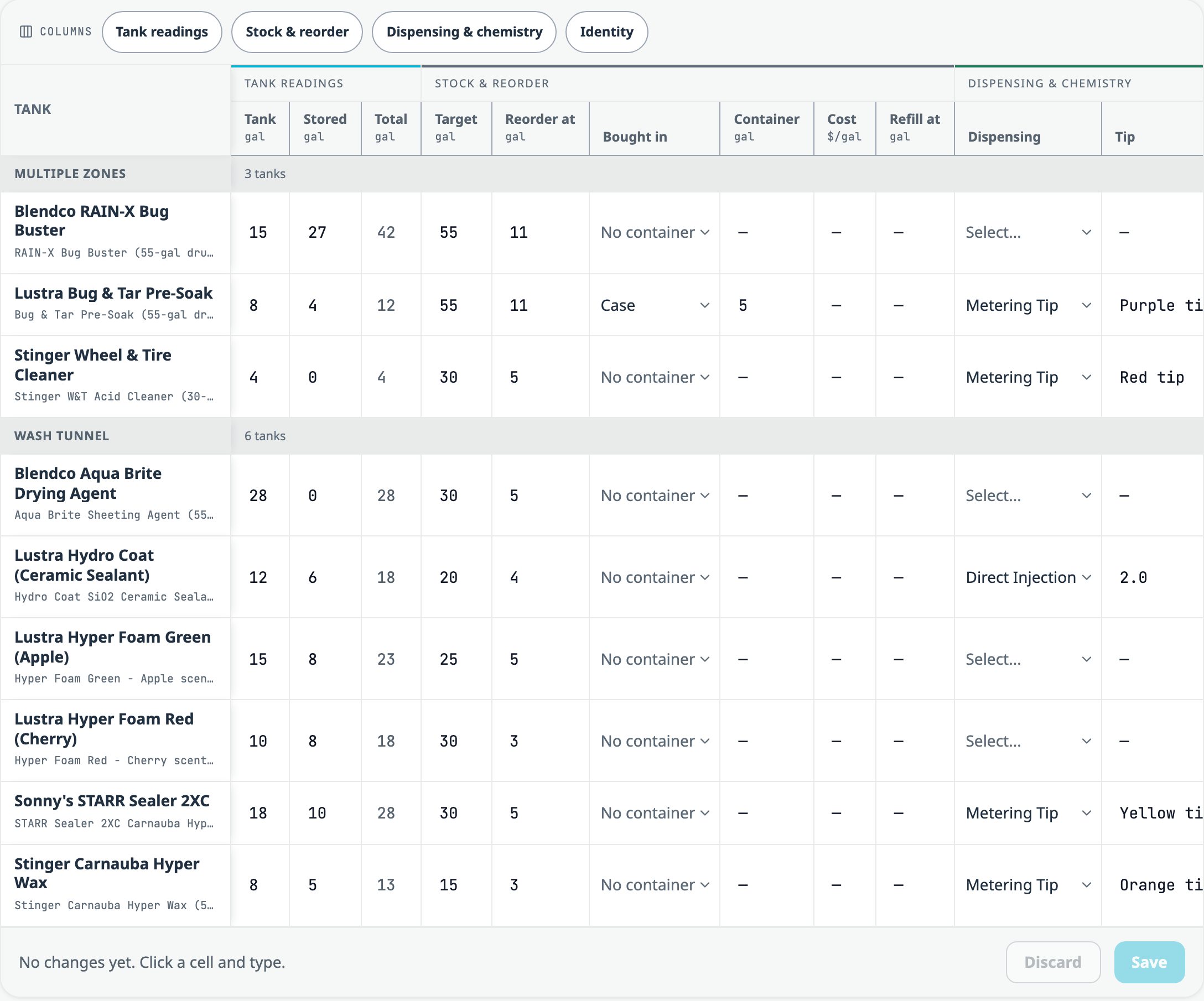Image resolution: width=1204 pixels, height=1001 pixels.
Task: Click the Cost $/gal column header
Action: coord(844,127)
